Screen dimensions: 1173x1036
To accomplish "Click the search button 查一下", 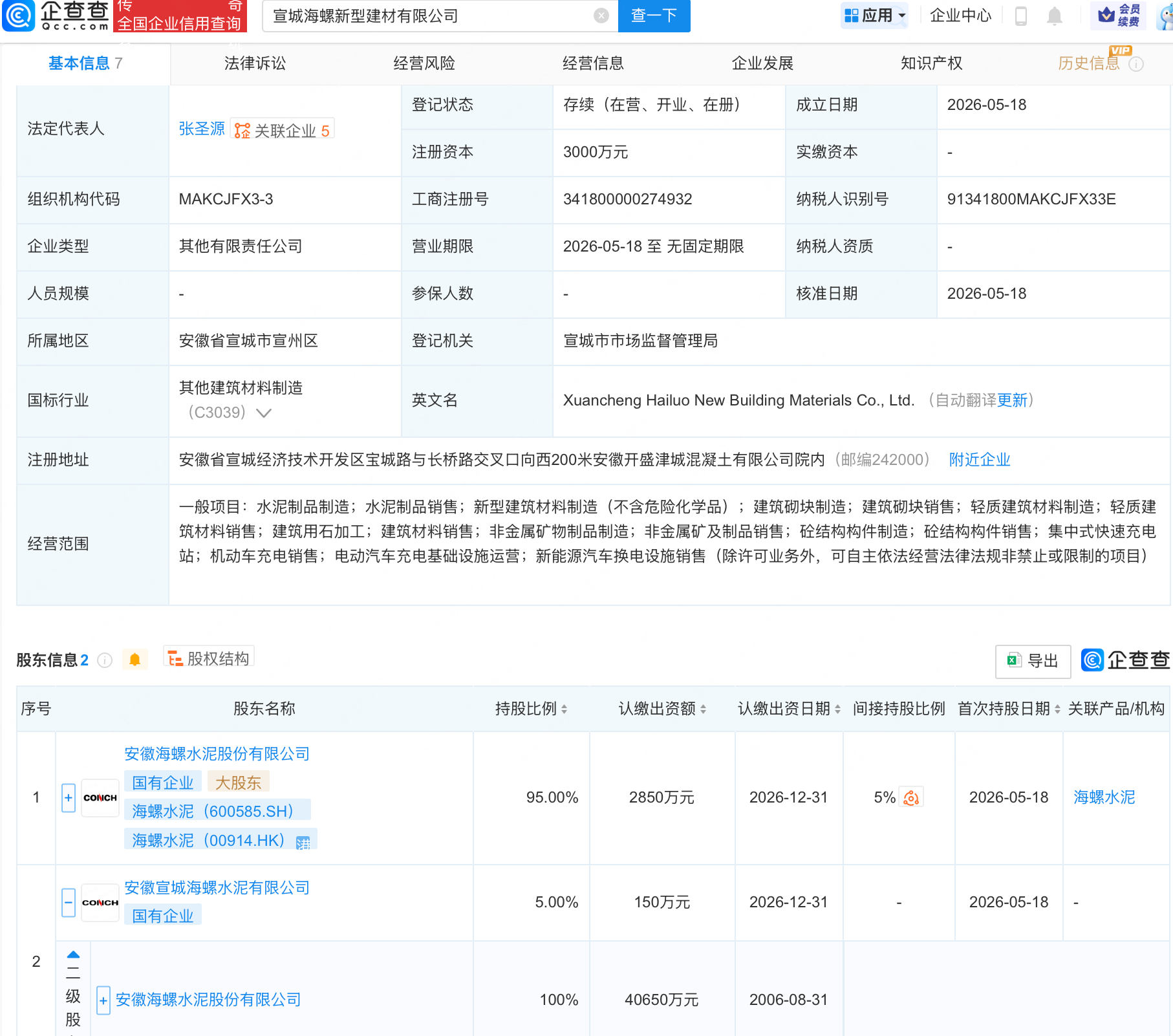I will tap(654, 16).
